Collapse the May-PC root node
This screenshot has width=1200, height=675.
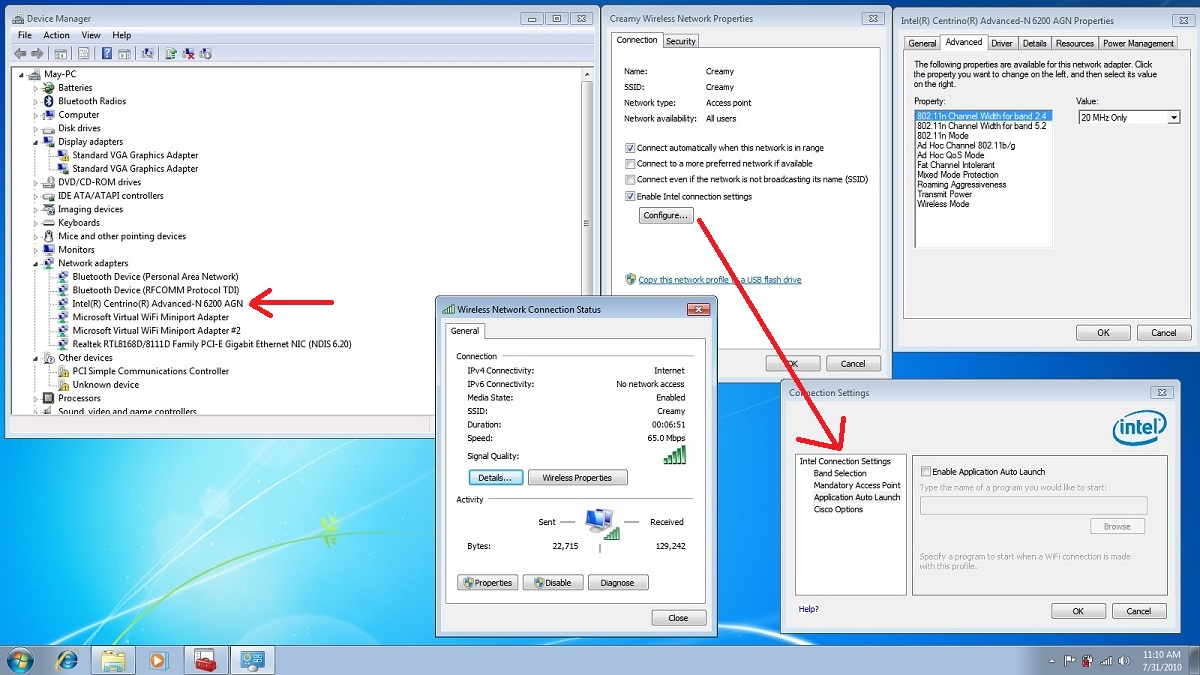[23, 74]
